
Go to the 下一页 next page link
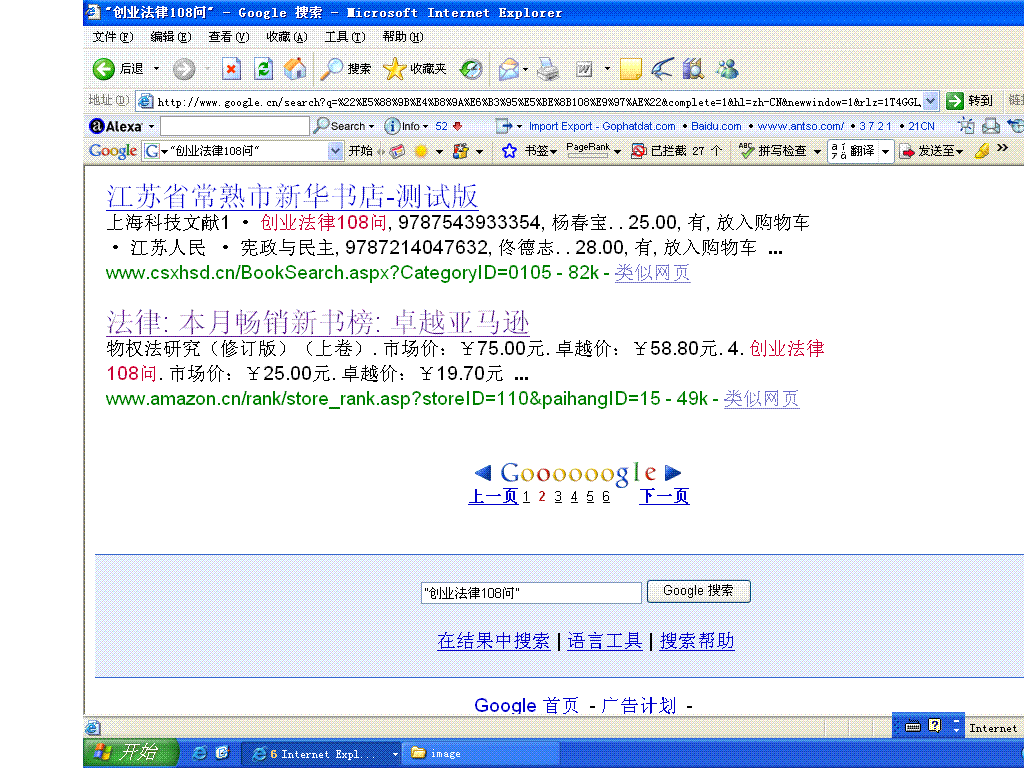[x=664, y=497]
